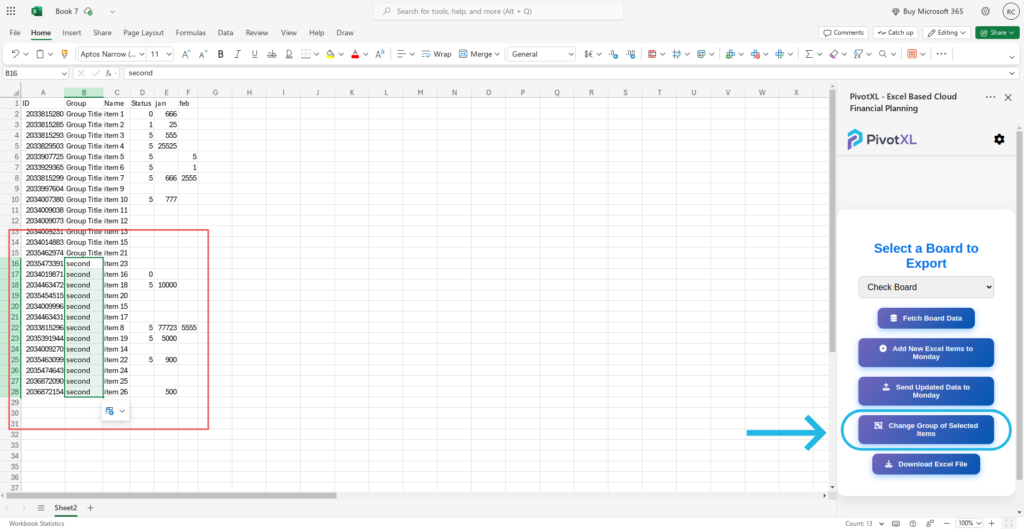Screen dimensions: 1024x529
Task: Open conditional formatting icon
Action: [652, 54]
